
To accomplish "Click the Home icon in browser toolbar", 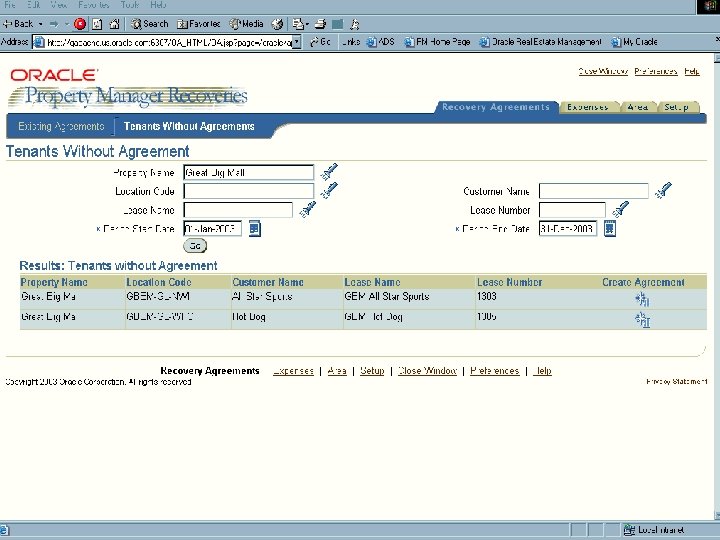I will 114,24.
